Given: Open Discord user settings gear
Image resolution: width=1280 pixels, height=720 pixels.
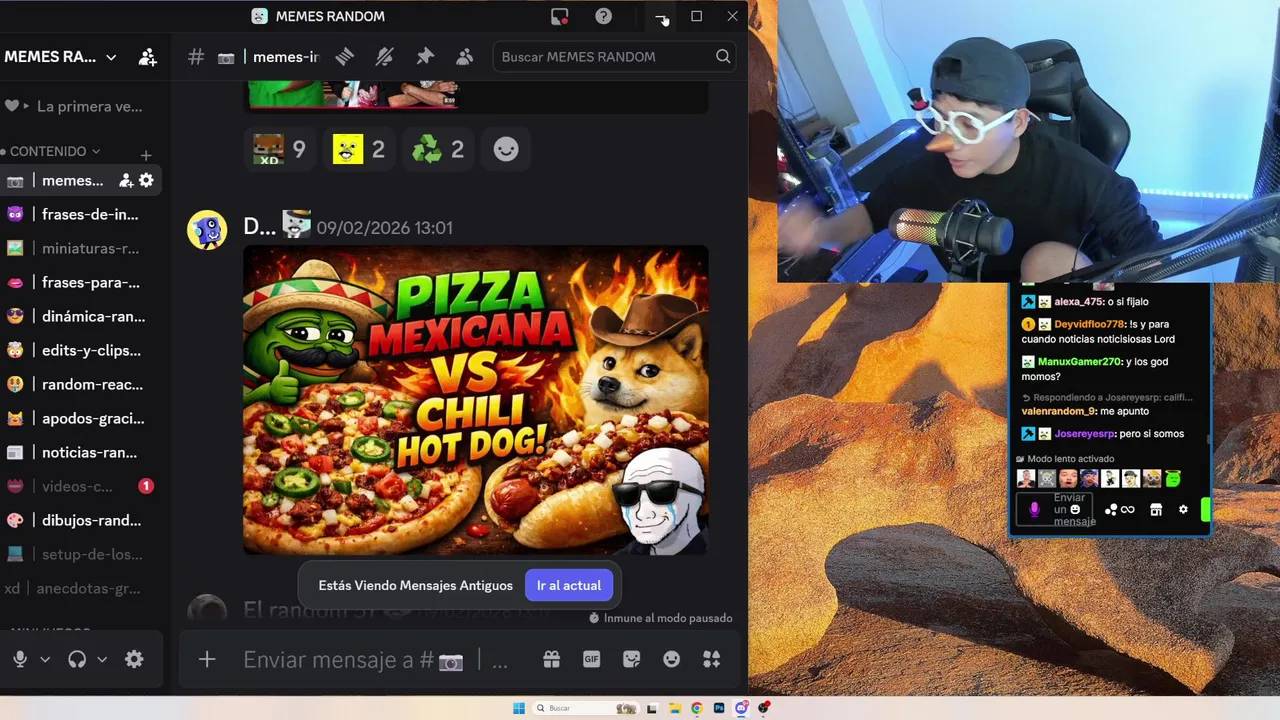Looking at the screenshot, I should [134, 659].
